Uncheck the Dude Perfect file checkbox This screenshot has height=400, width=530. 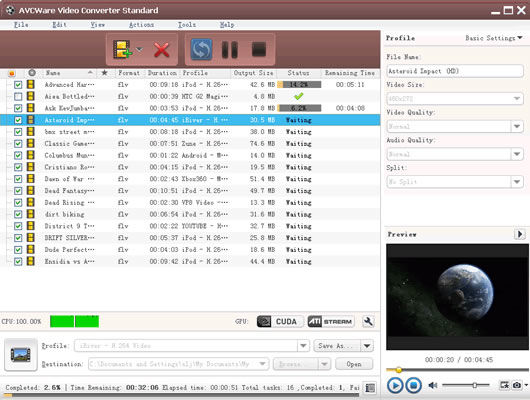coord(18,250)
